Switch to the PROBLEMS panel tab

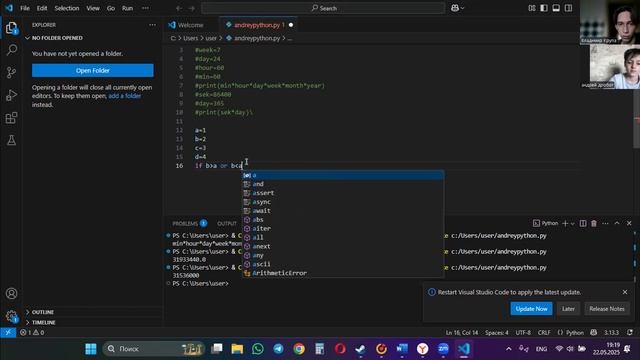[189, 223]
